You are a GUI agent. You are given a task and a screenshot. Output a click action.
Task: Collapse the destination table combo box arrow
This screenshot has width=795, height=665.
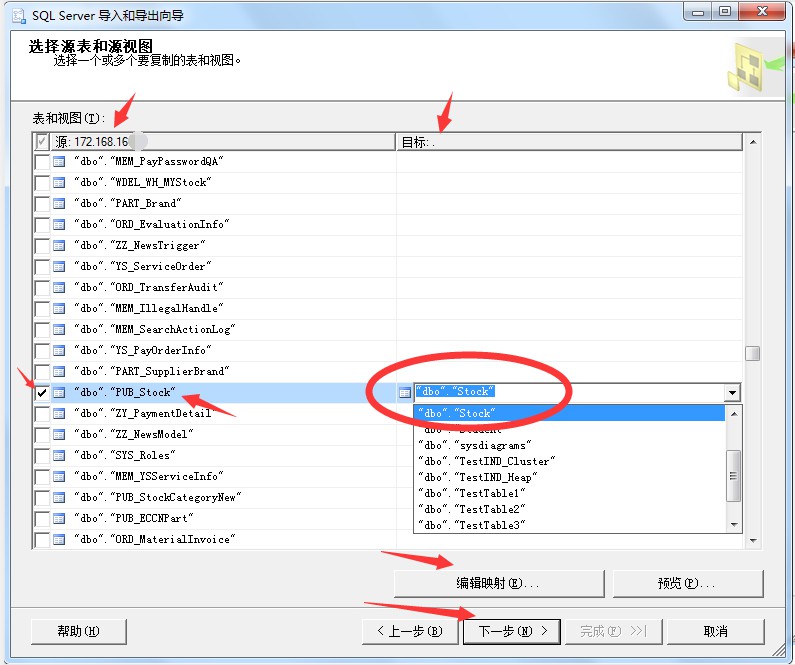tap(733, 393)
